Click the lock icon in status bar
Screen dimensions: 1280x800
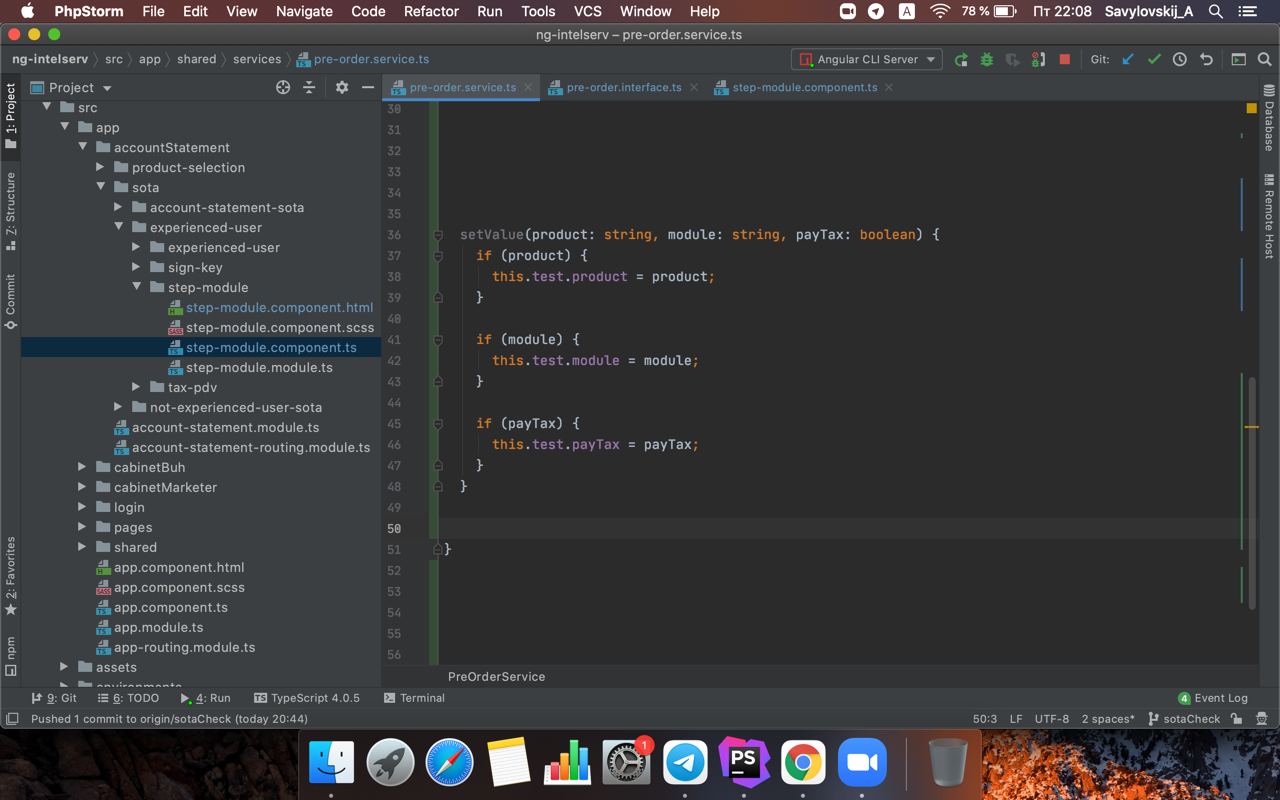1237,719
